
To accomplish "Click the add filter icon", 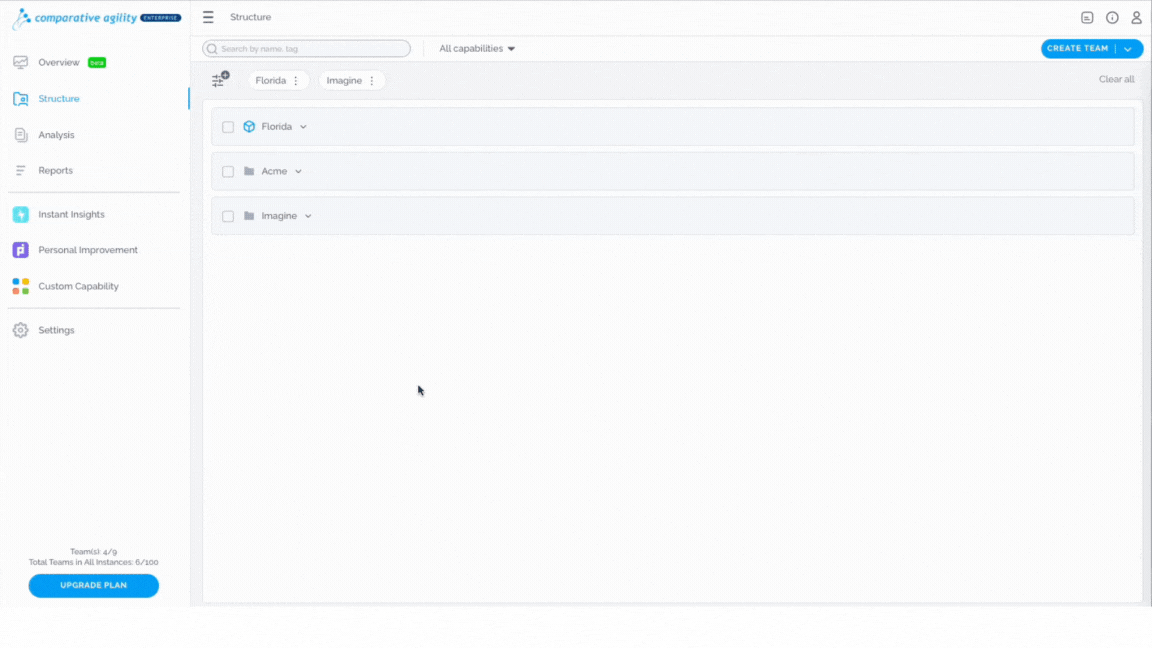I will (220, 79).
